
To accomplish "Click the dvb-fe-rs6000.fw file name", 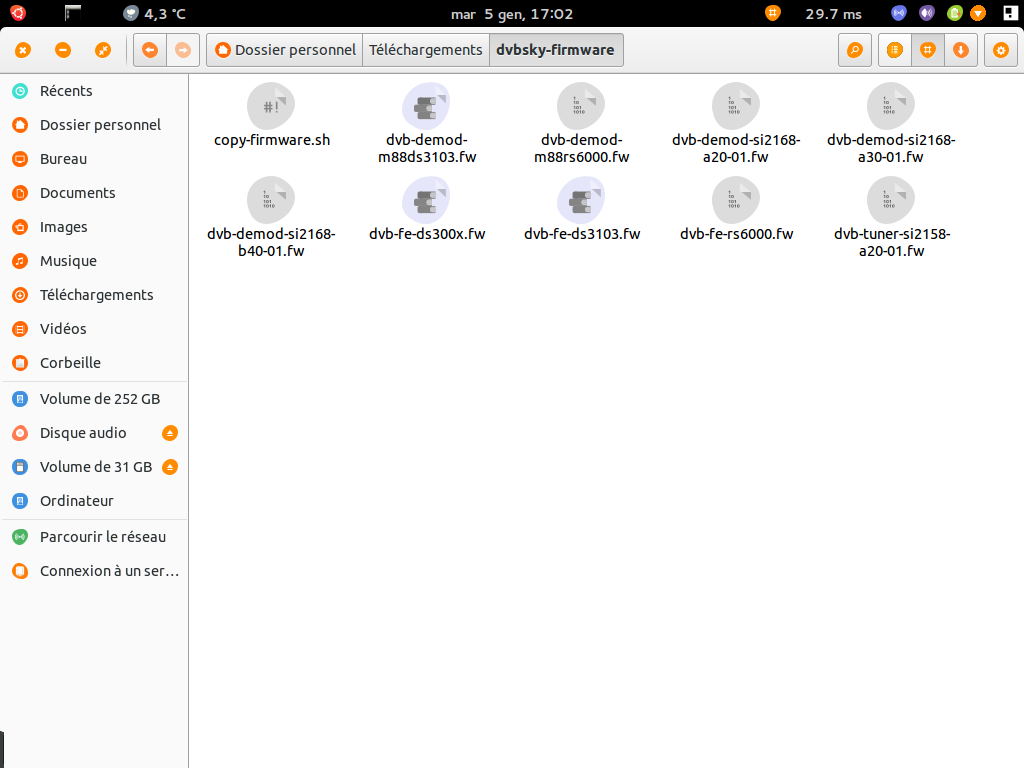I will coord(737,234).
